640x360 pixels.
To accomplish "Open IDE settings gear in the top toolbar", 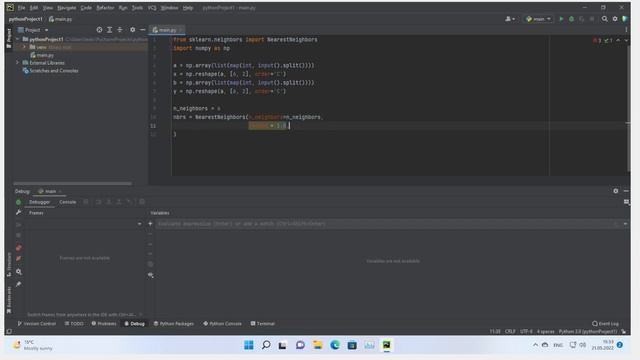I will pyautogui.click(x=615, y=19).
